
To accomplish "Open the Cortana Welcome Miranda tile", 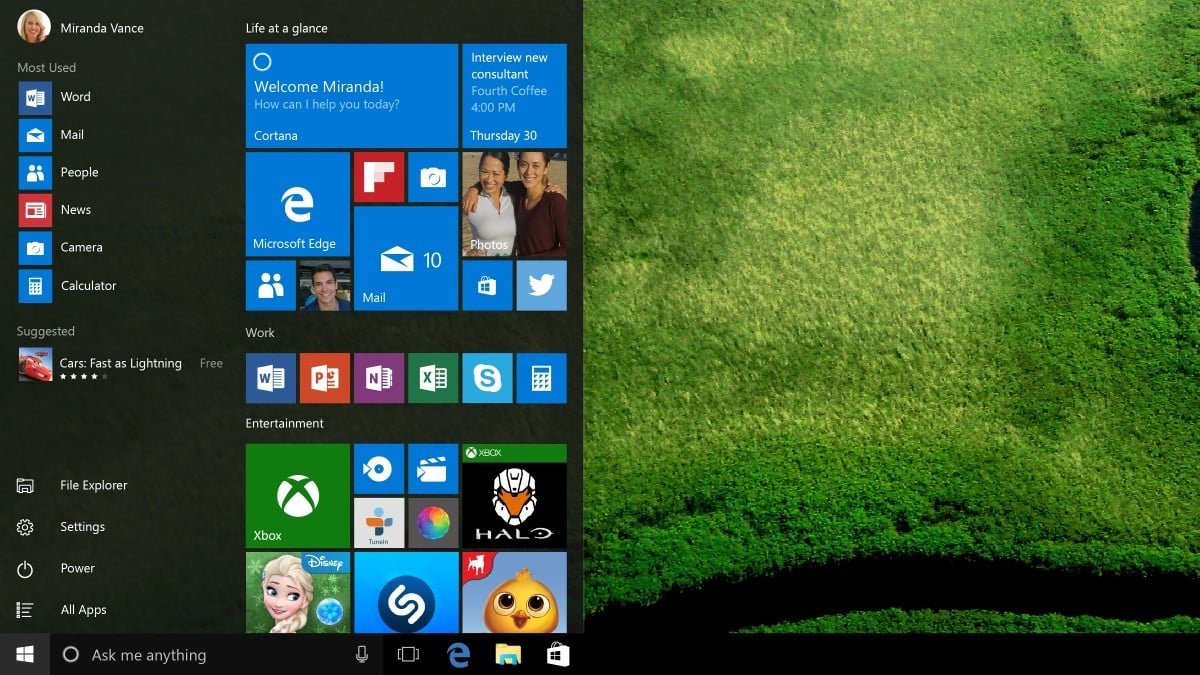I will click(x=352, y=96).
